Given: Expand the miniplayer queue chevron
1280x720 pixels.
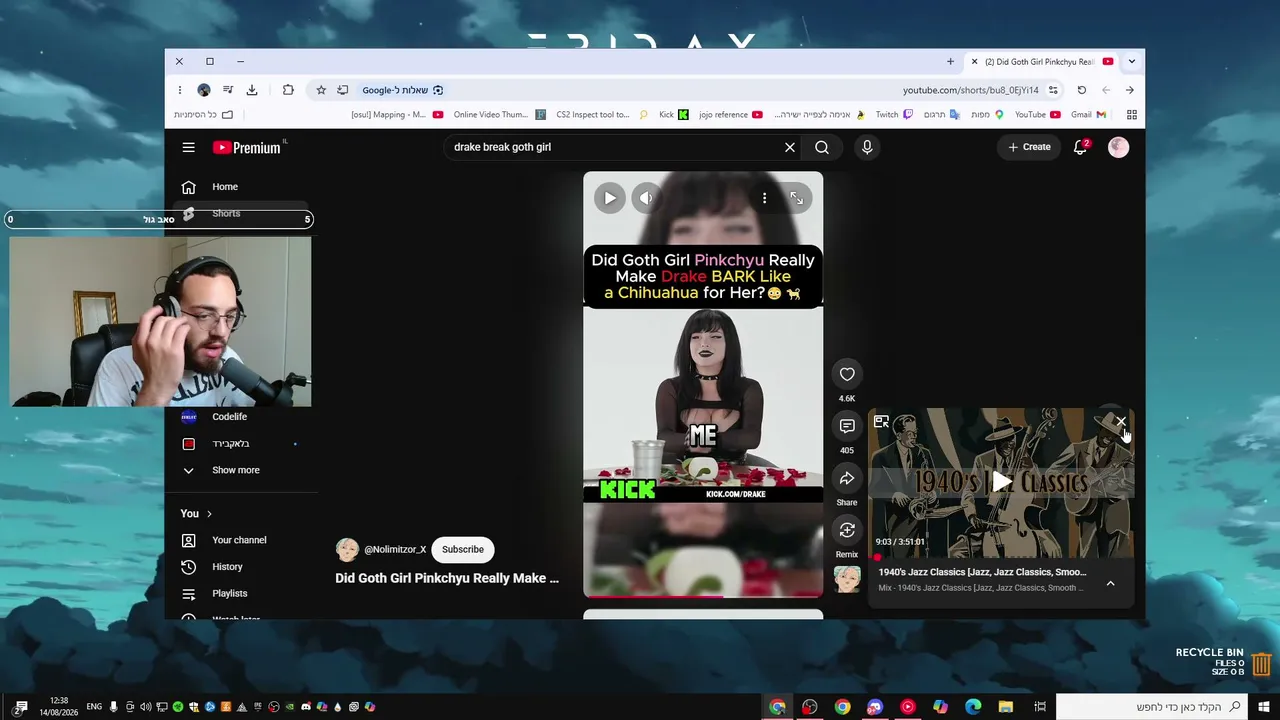Looking at the screenshot, I should [x=1110, y=583].
